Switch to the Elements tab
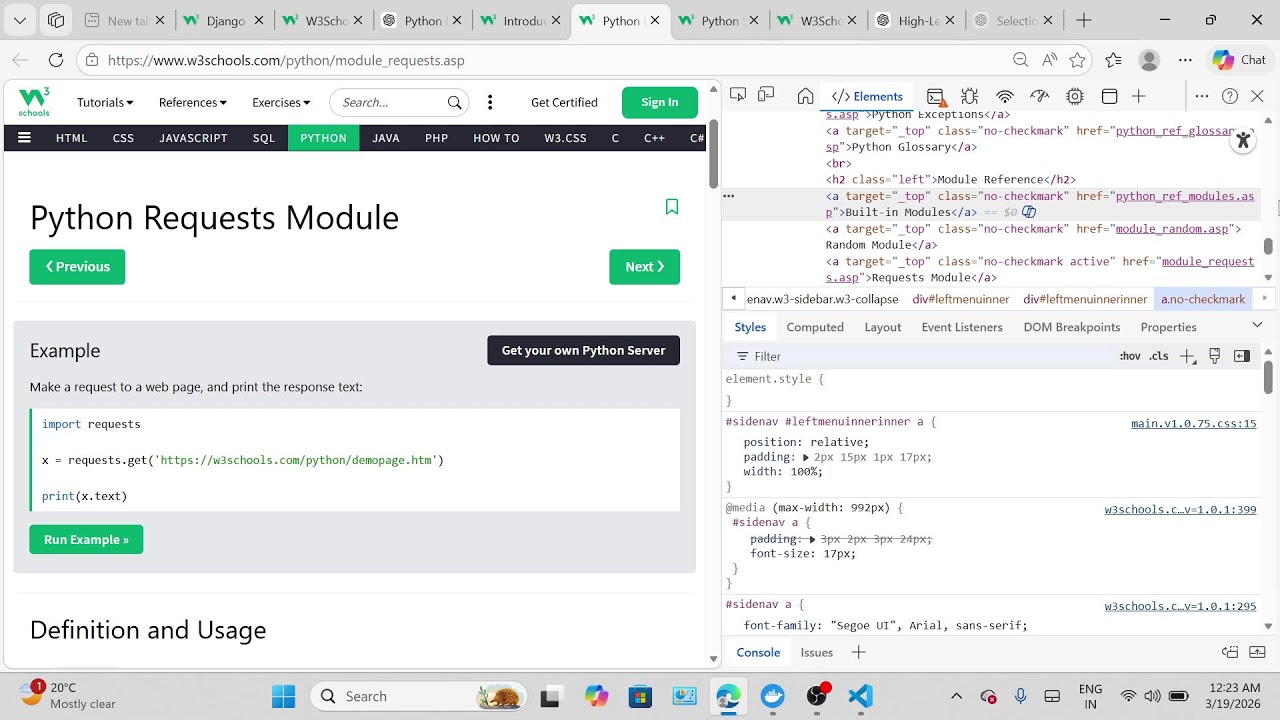The image size is (1280, 720). [867, 96]
